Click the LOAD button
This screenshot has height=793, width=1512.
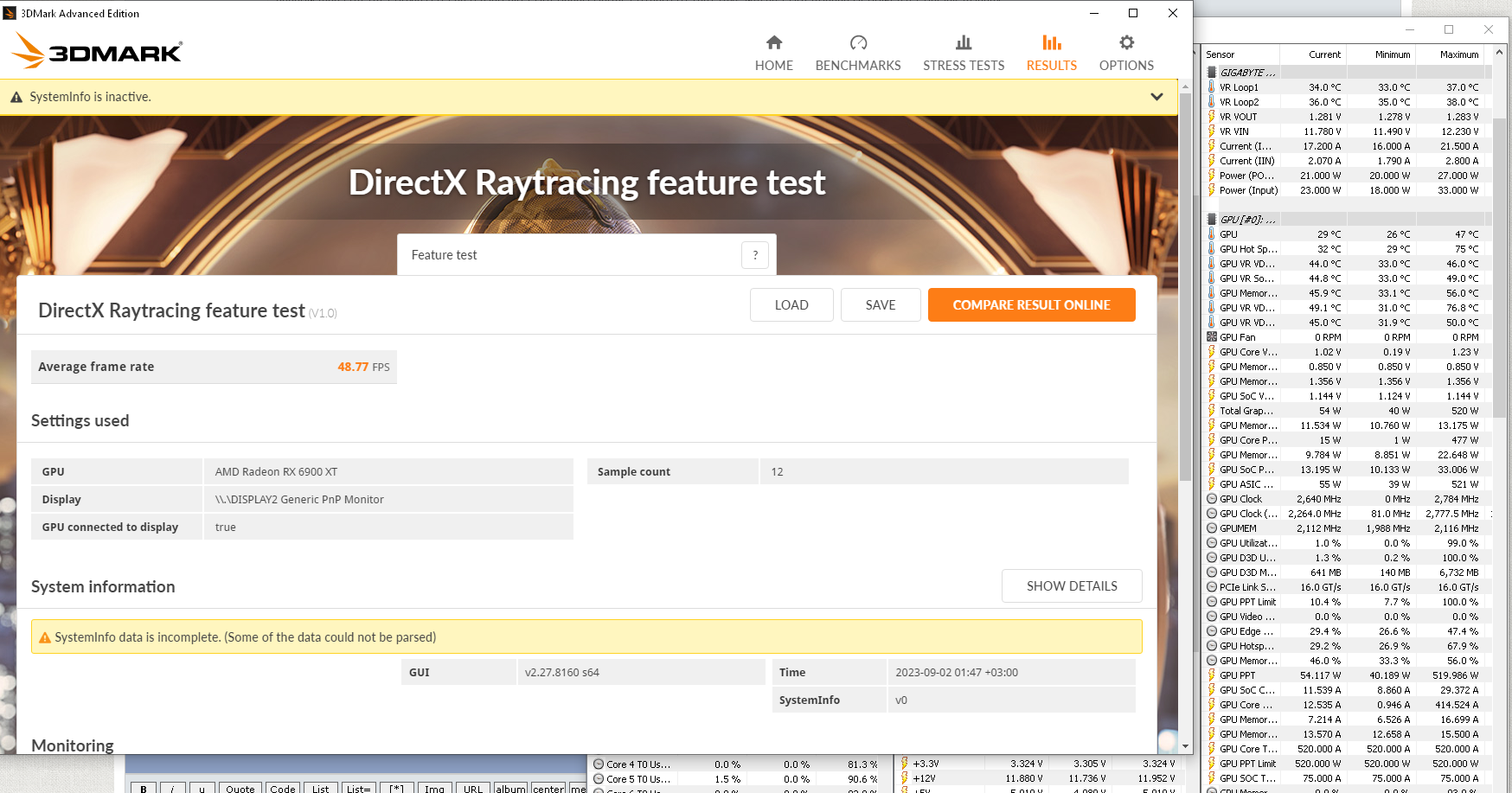tap(791, 305)
